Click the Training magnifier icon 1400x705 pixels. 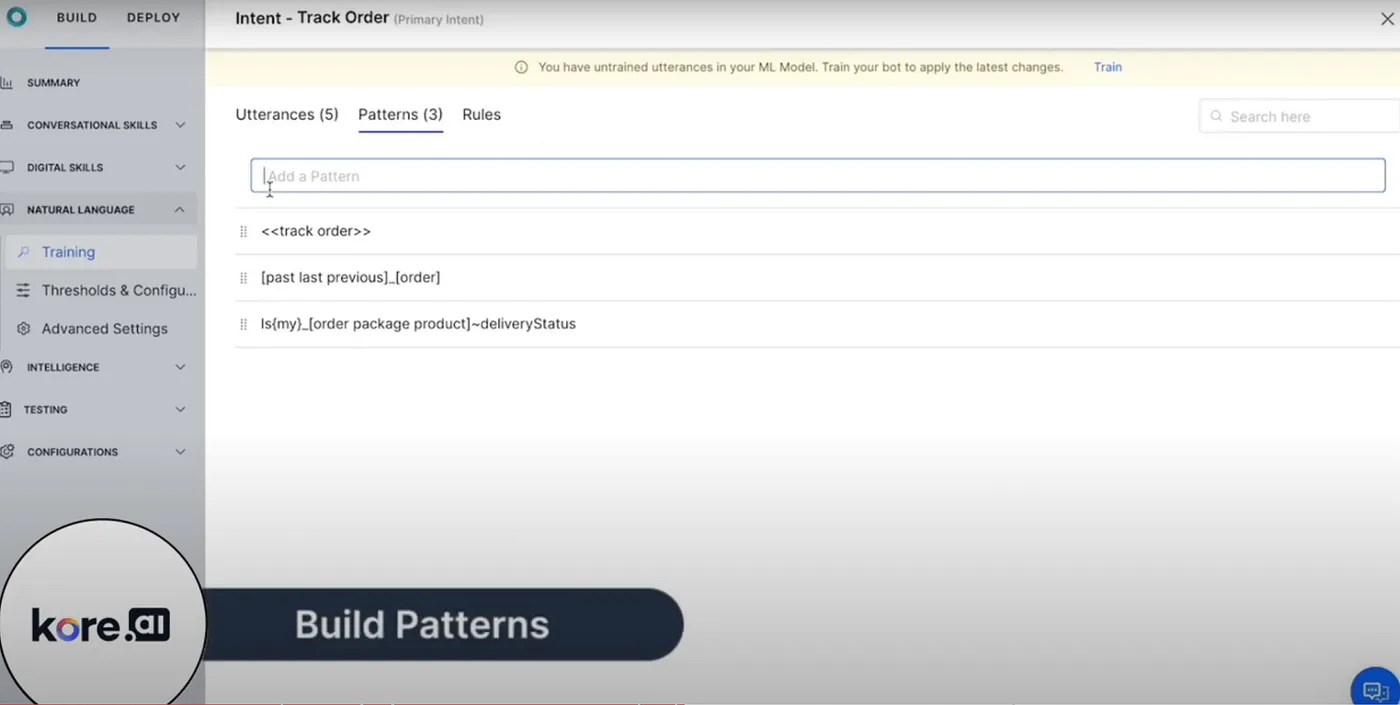[x=24, y=252]
